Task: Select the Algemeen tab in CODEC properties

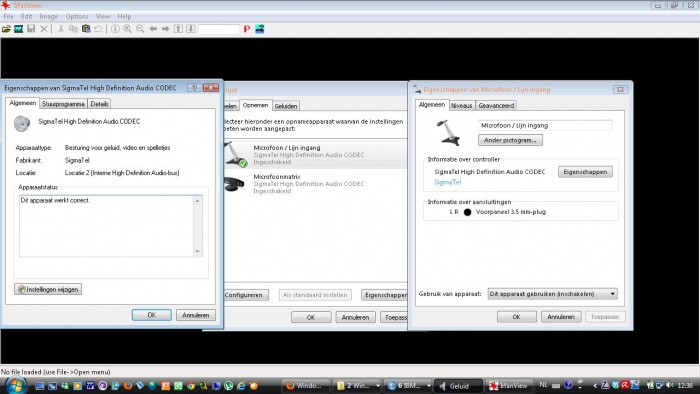Action: pos(23,103)
